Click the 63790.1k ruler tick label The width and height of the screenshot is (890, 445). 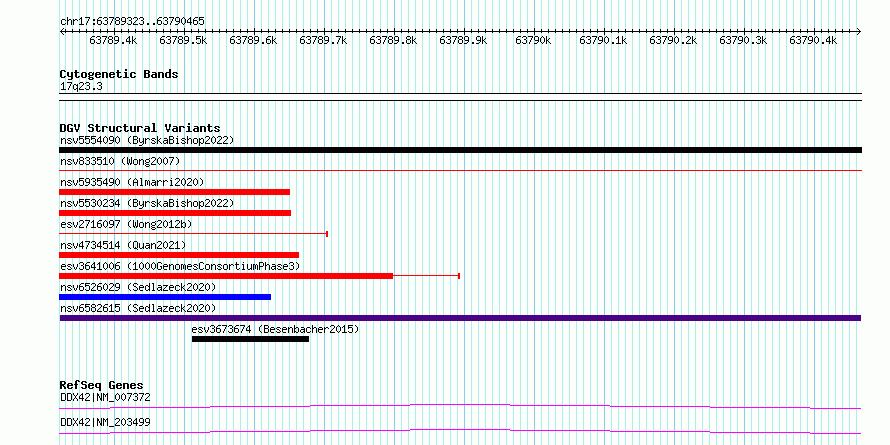point(603,41)
